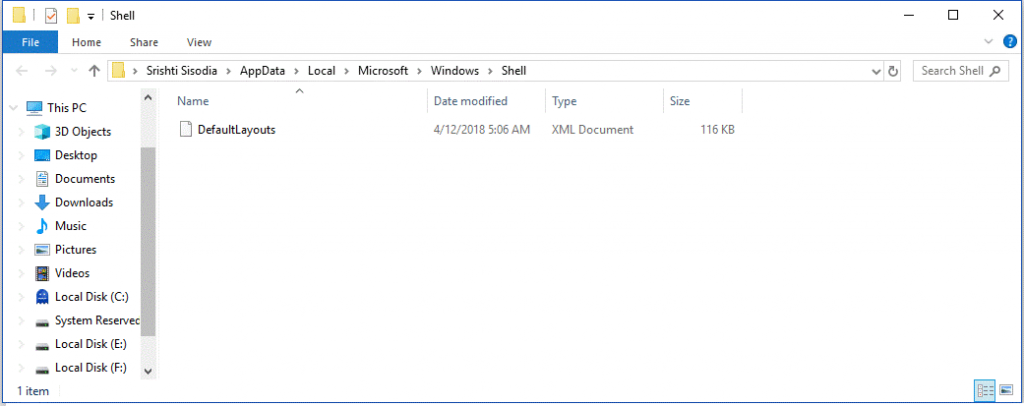Go up one folder level
Screen dimensions: 1024x406
tap(94, 71)
